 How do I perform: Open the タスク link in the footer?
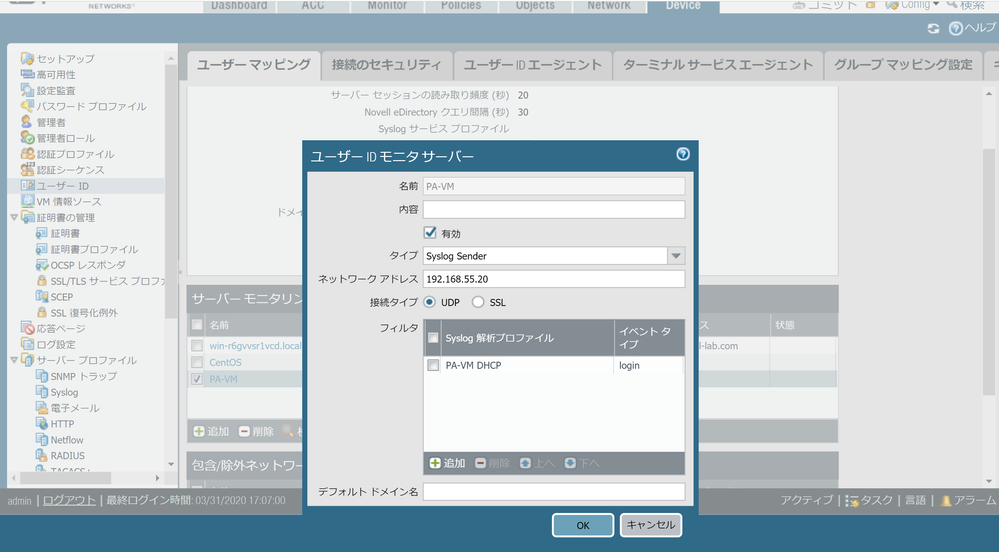870,500
